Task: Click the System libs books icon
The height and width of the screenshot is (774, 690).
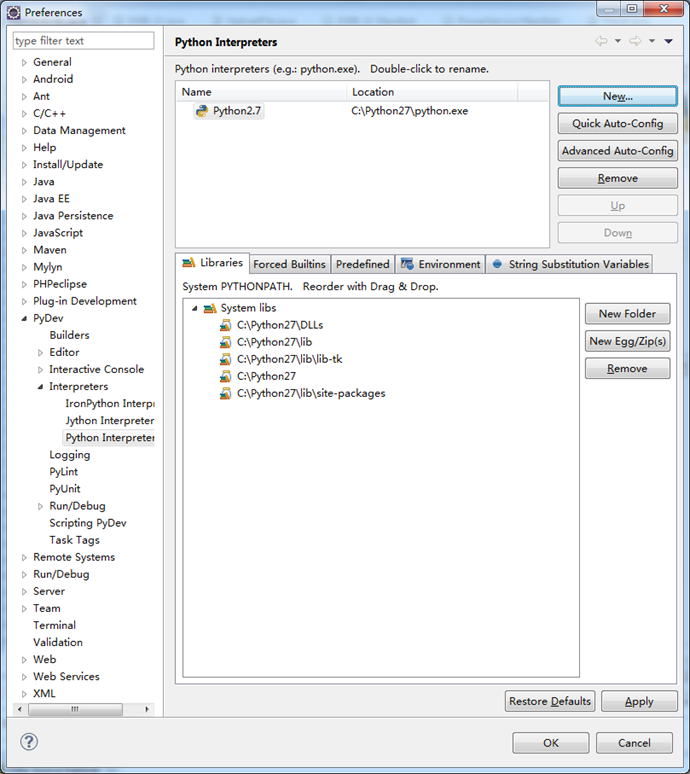Action: tap(210, 309)
